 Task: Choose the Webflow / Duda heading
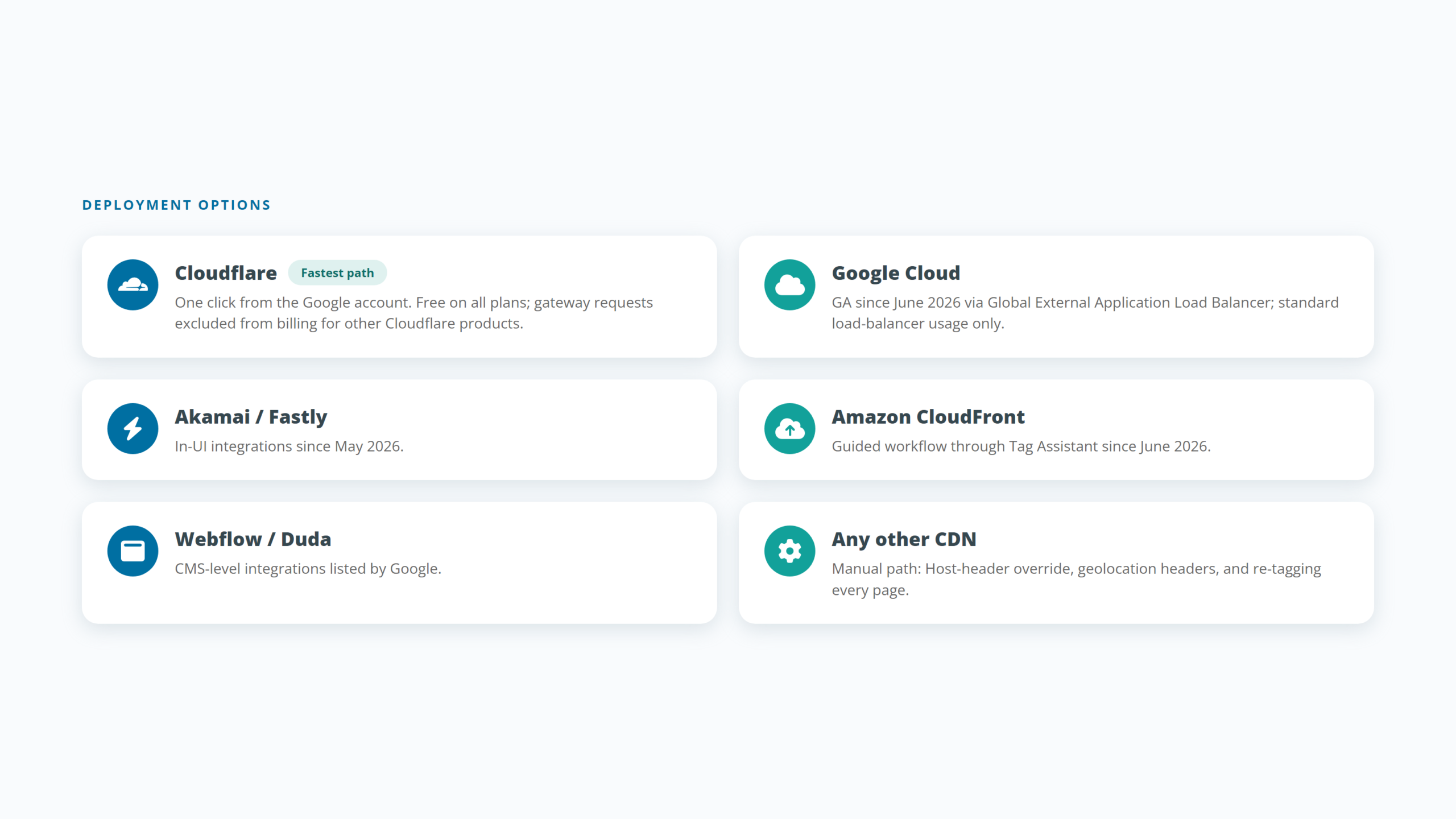pyautogui.click(x=253, y=539)
